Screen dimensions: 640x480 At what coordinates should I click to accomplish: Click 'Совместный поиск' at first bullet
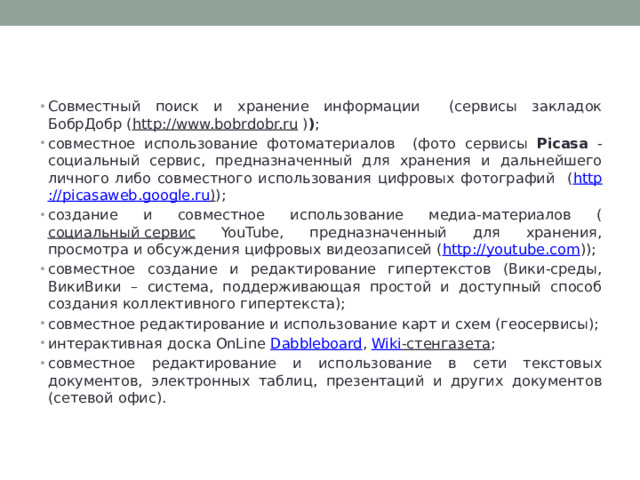pos(123,106)
